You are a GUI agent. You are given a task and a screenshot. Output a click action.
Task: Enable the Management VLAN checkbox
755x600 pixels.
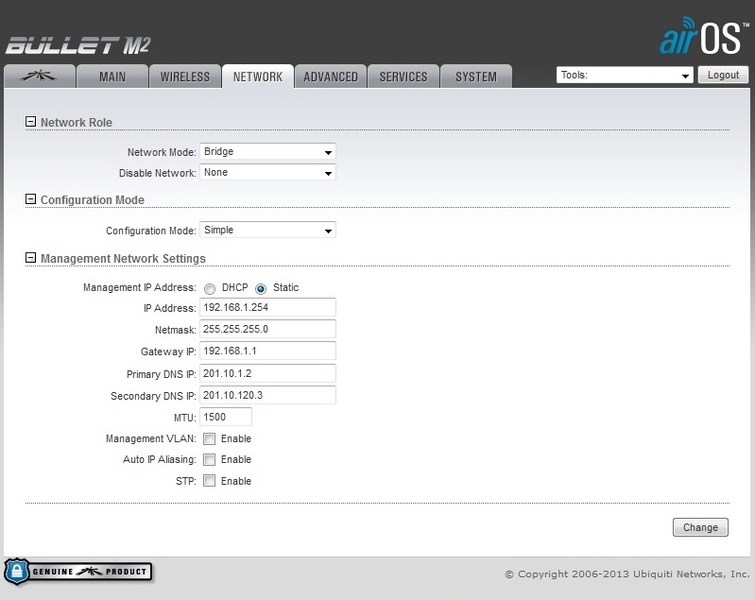209,439
